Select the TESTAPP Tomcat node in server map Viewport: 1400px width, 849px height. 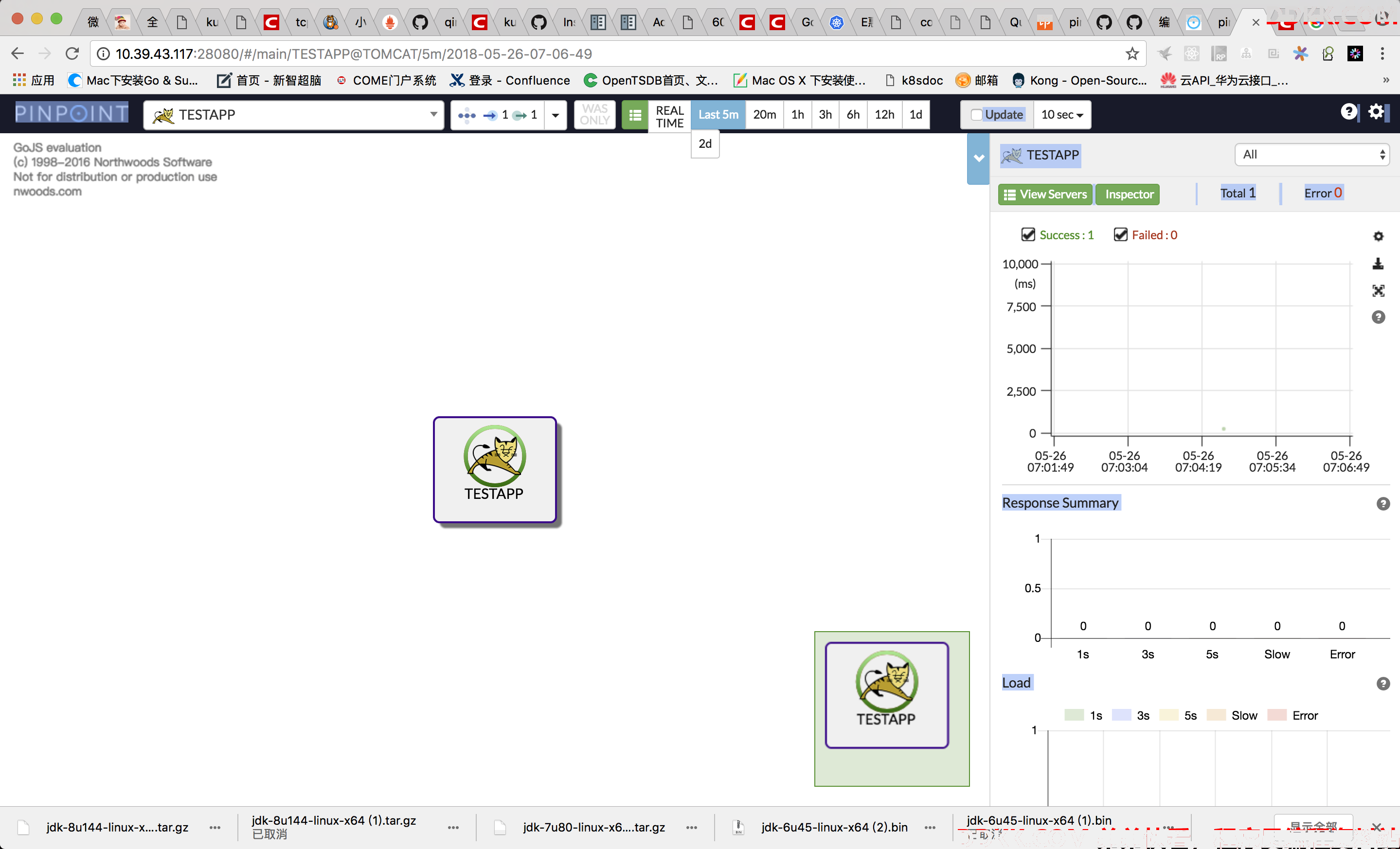pyautogui.click(x=494, y=470)
